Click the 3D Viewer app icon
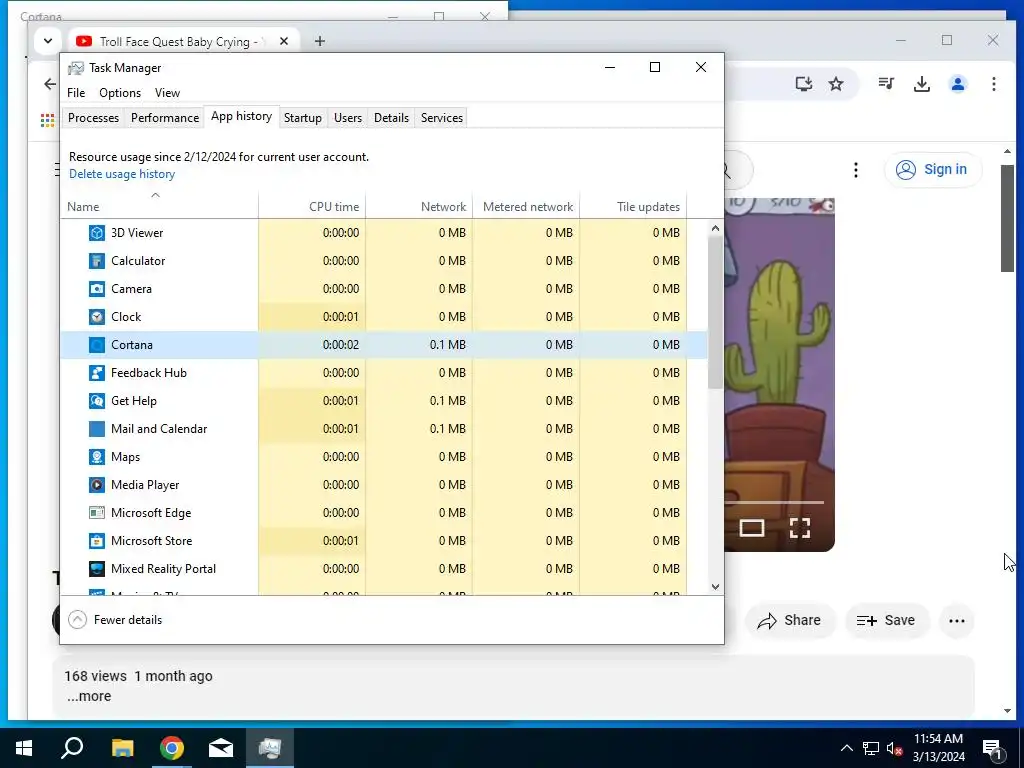This screenshot has height=768, width=1024. click(x=97, y=232)
